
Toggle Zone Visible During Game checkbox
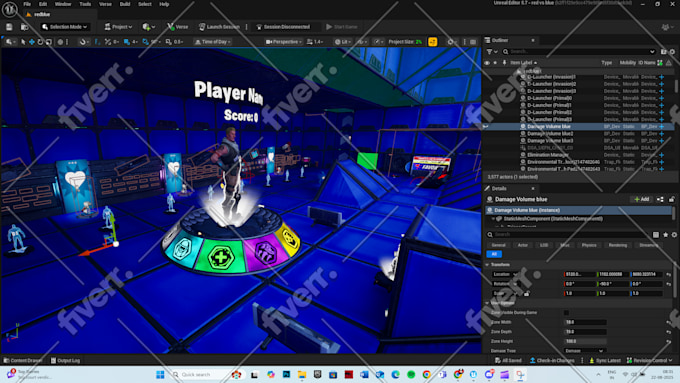pyautogui.click(x=566, y=313)
